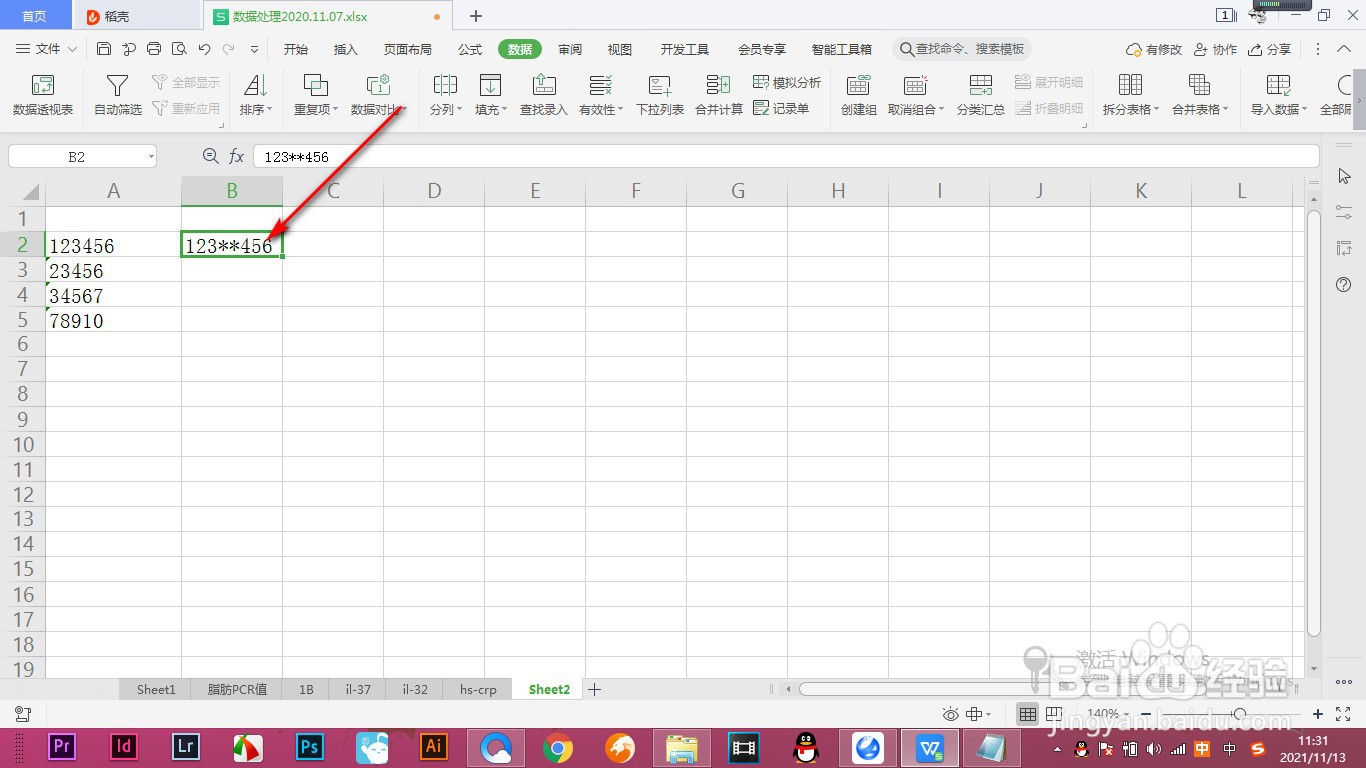Add a new sheet with plus button

(x=594, y=689)
